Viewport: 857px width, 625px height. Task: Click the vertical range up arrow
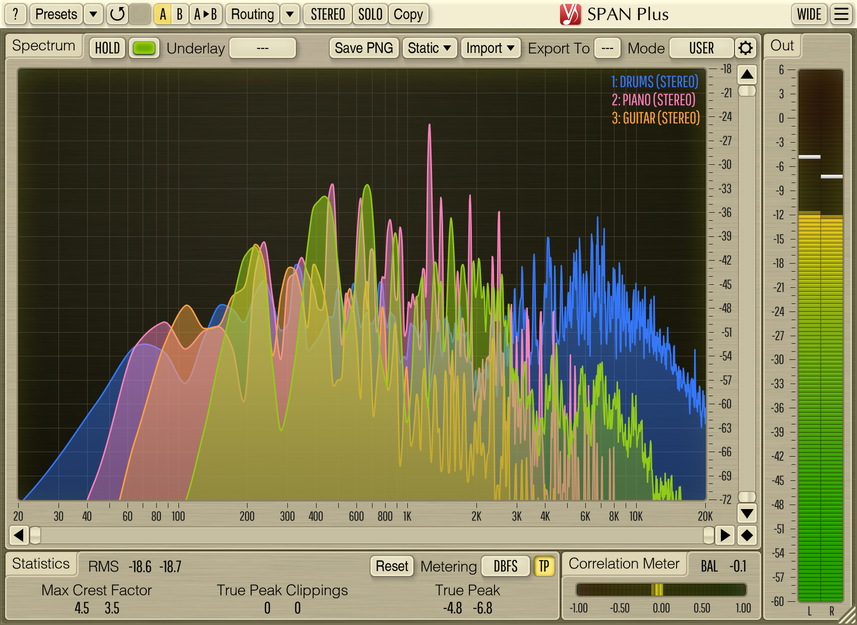[x=747, y=75]
